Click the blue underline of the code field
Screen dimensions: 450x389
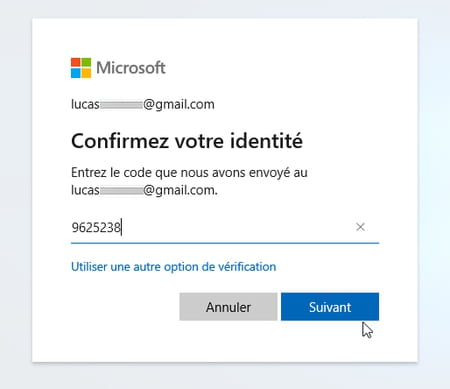coord(225,243)
